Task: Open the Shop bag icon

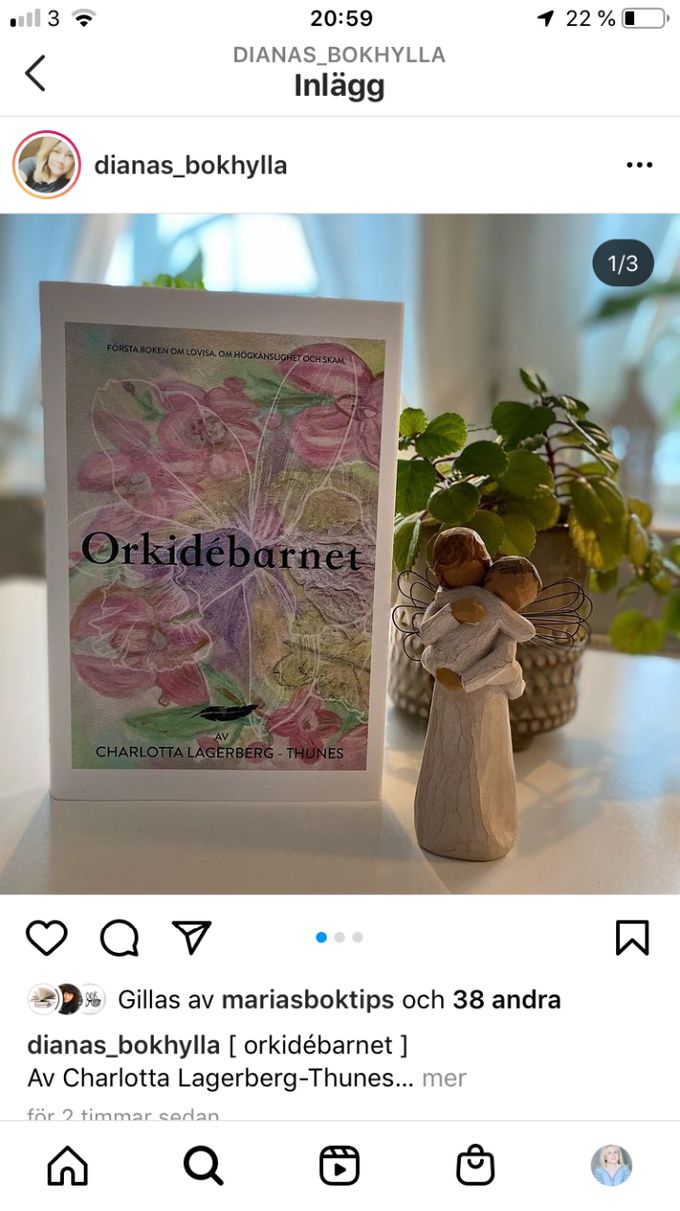Action: click(x=475, y=1165)
